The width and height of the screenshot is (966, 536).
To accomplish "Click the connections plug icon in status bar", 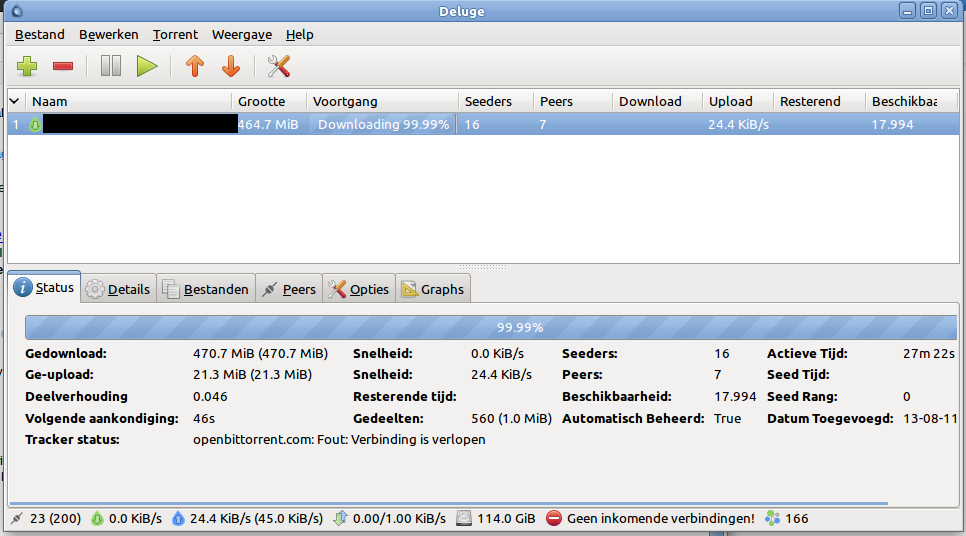I will tap(17, 519).
